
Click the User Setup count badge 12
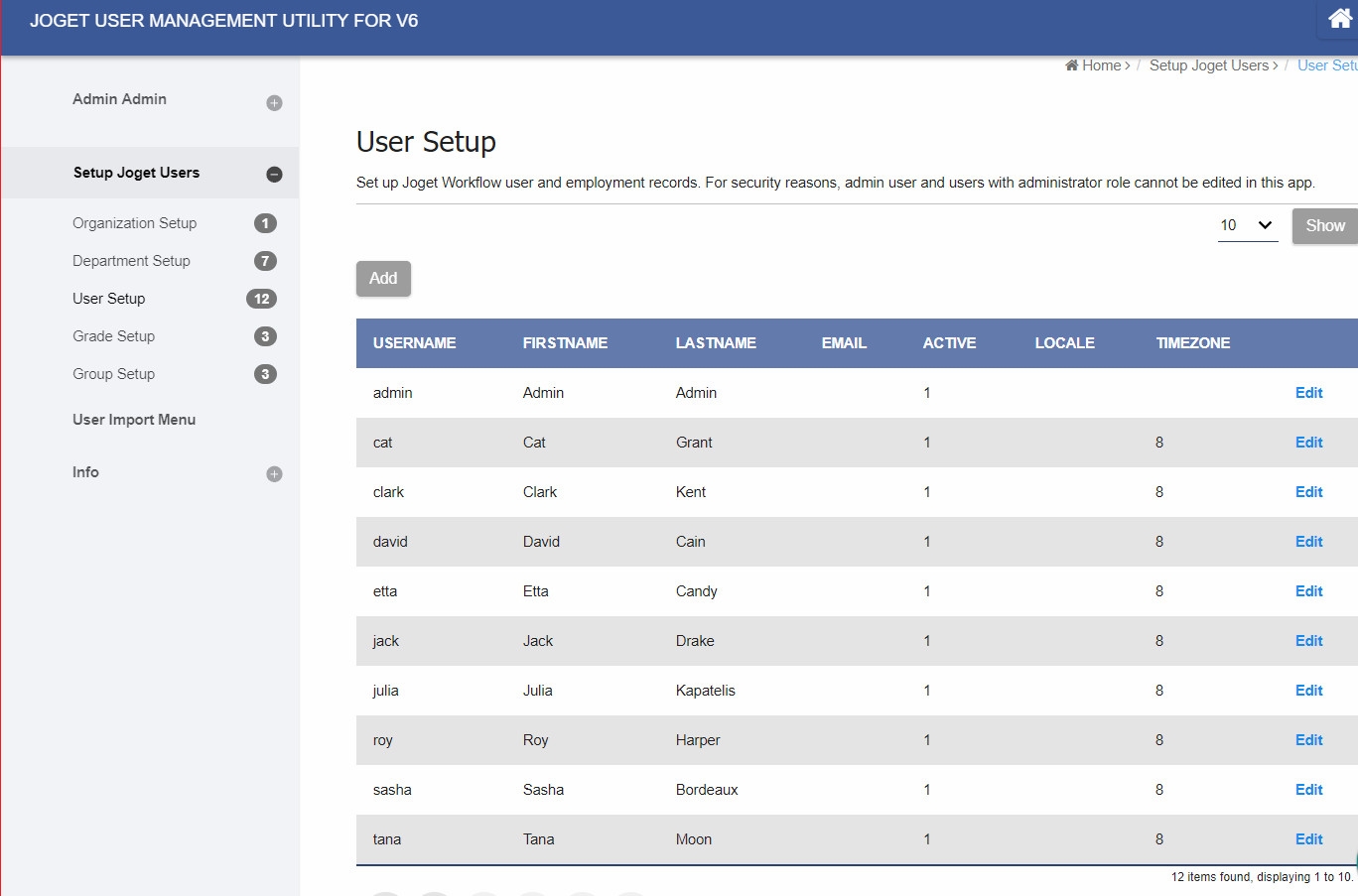(x=261, y=299)
